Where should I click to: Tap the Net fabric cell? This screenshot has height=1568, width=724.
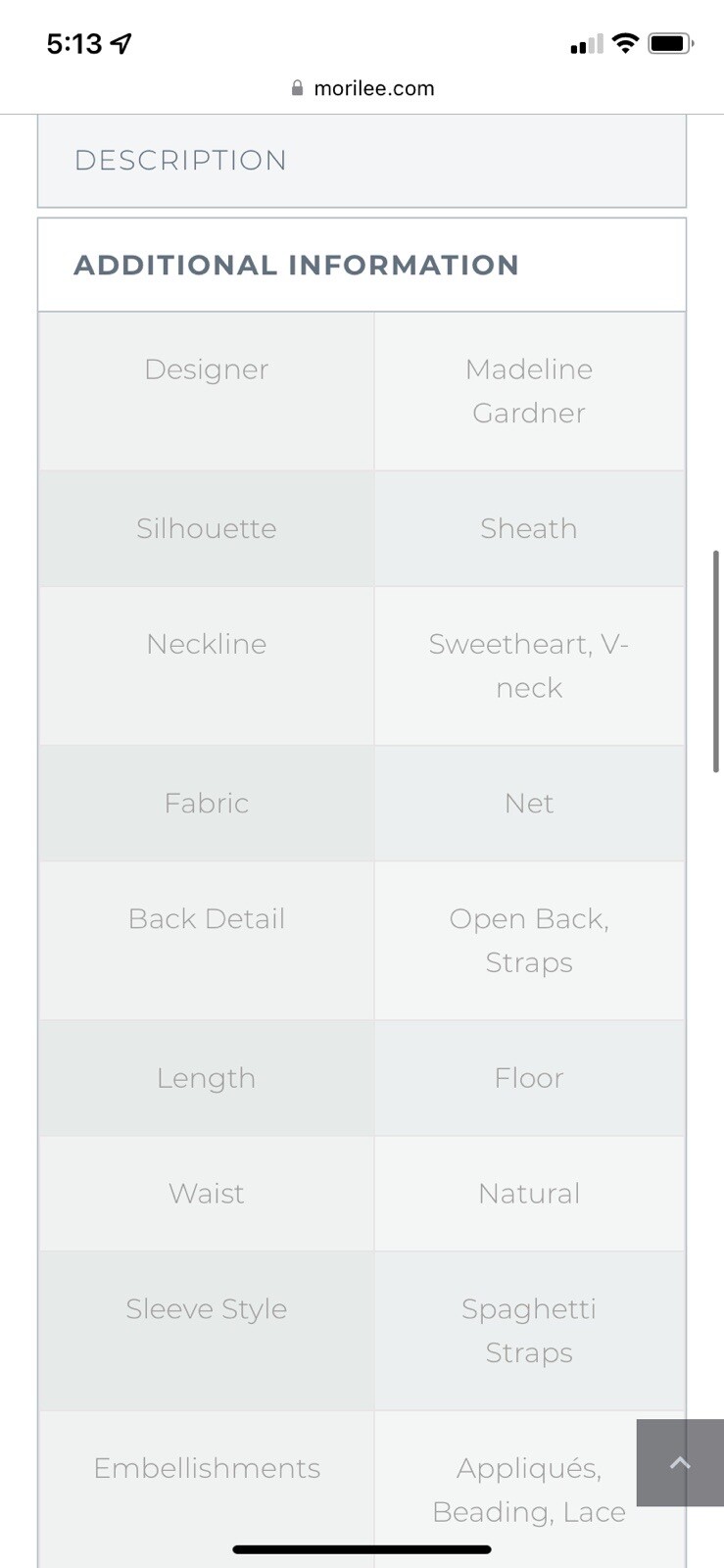coord(529,804)
